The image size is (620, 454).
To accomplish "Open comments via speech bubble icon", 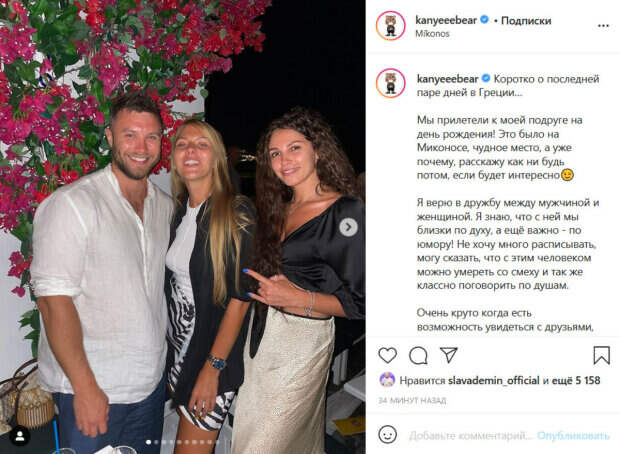I will (x=418, y=355).
